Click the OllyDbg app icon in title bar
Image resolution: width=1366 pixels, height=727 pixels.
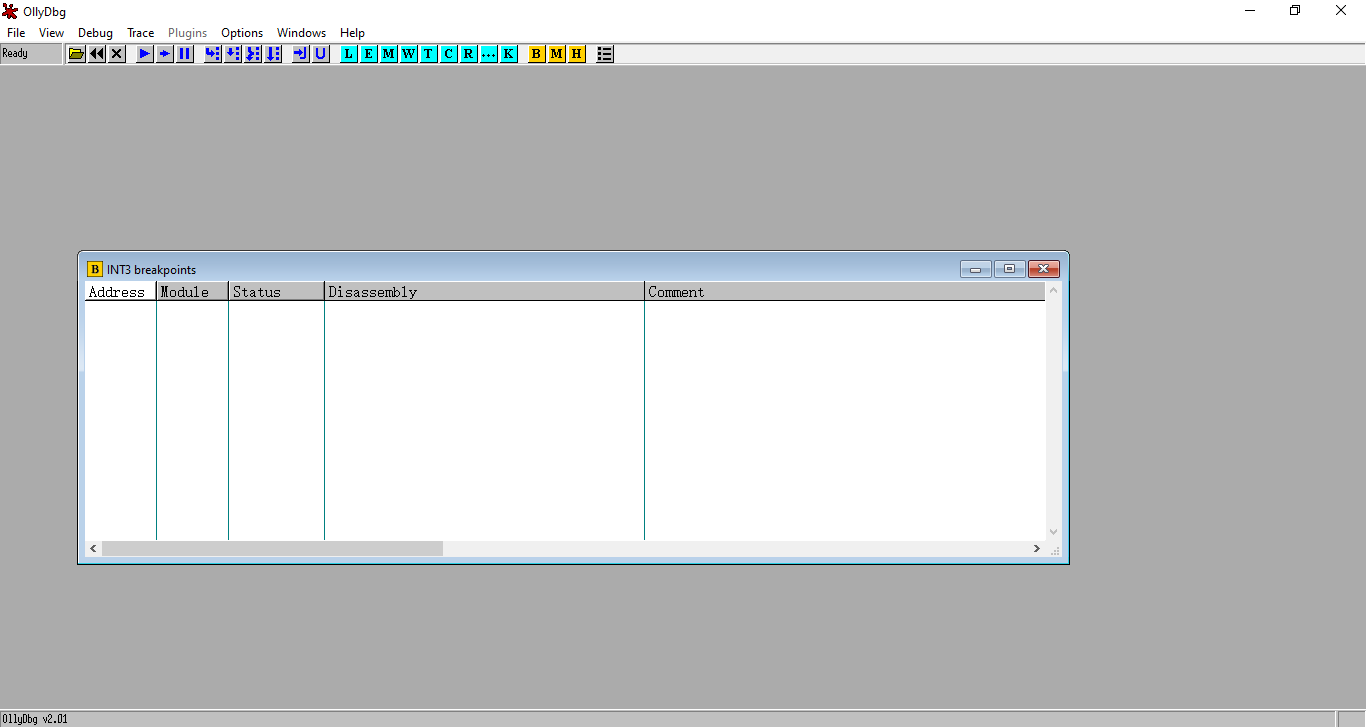(x=11, y=11)
